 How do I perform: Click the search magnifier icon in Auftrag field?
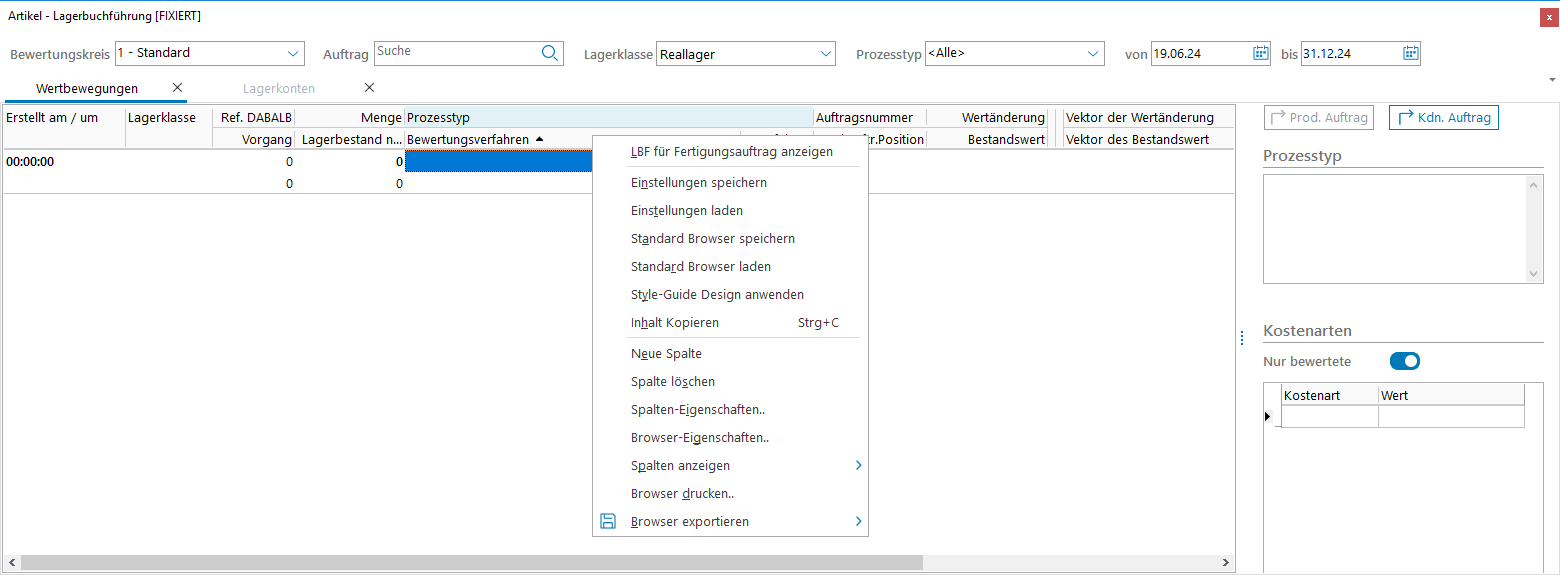pos(550,53)
